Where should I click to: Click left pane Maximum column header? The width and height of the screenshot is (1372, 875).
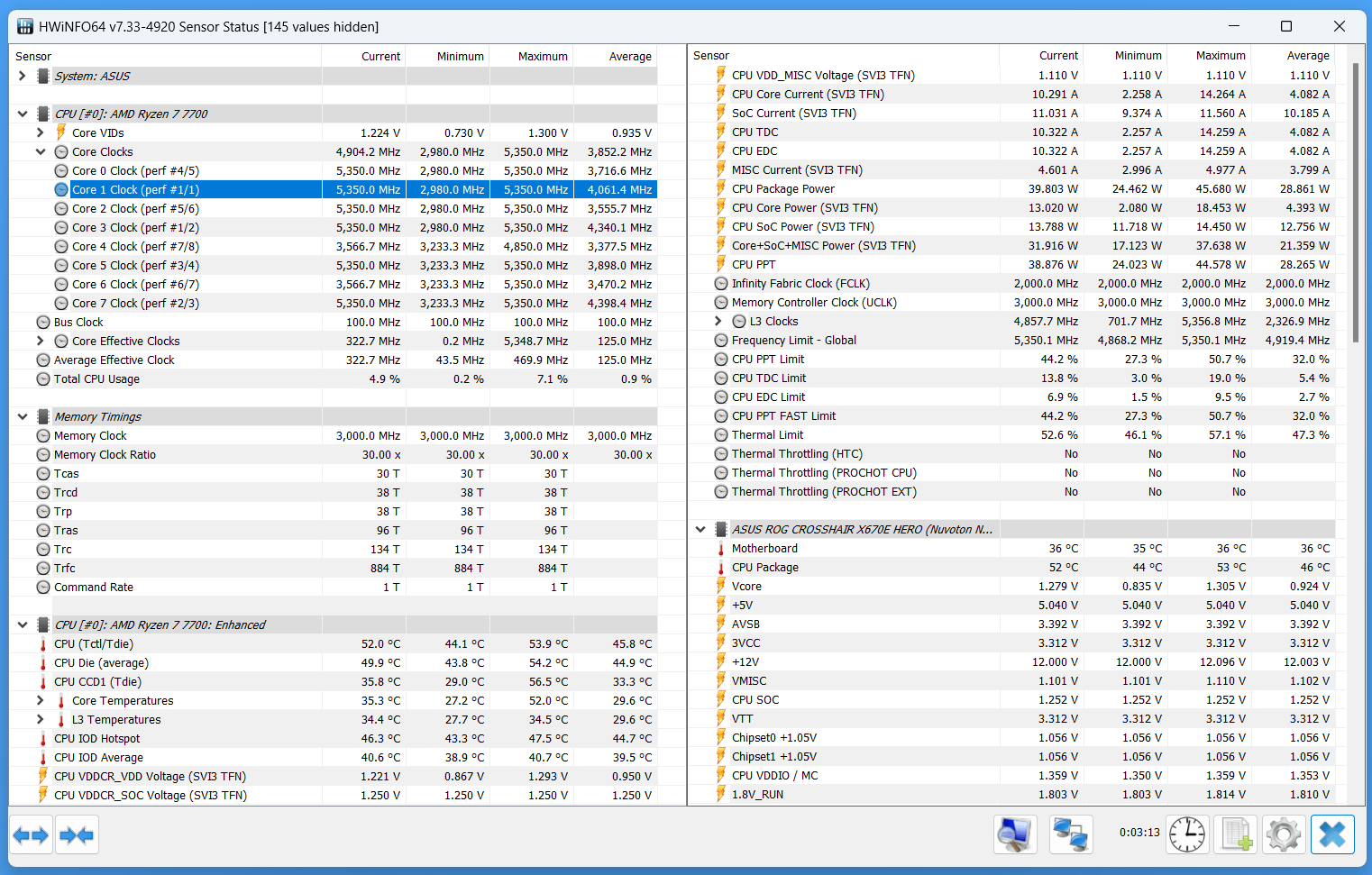coord(531,56)
